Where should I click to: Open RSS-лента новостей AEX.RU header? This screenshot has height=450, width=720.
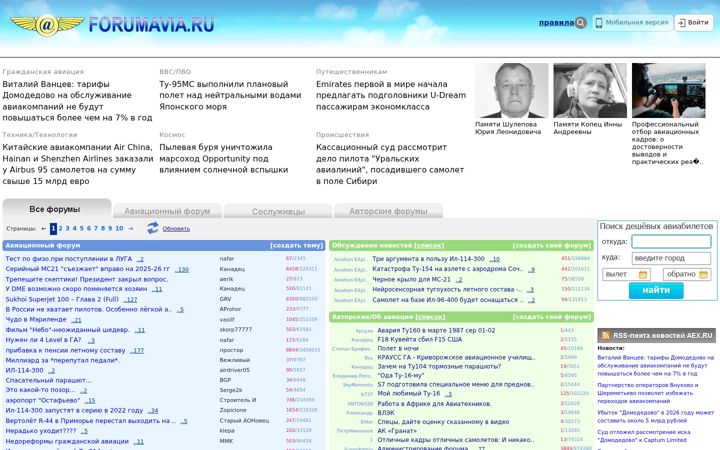click(x=657, y=336)
